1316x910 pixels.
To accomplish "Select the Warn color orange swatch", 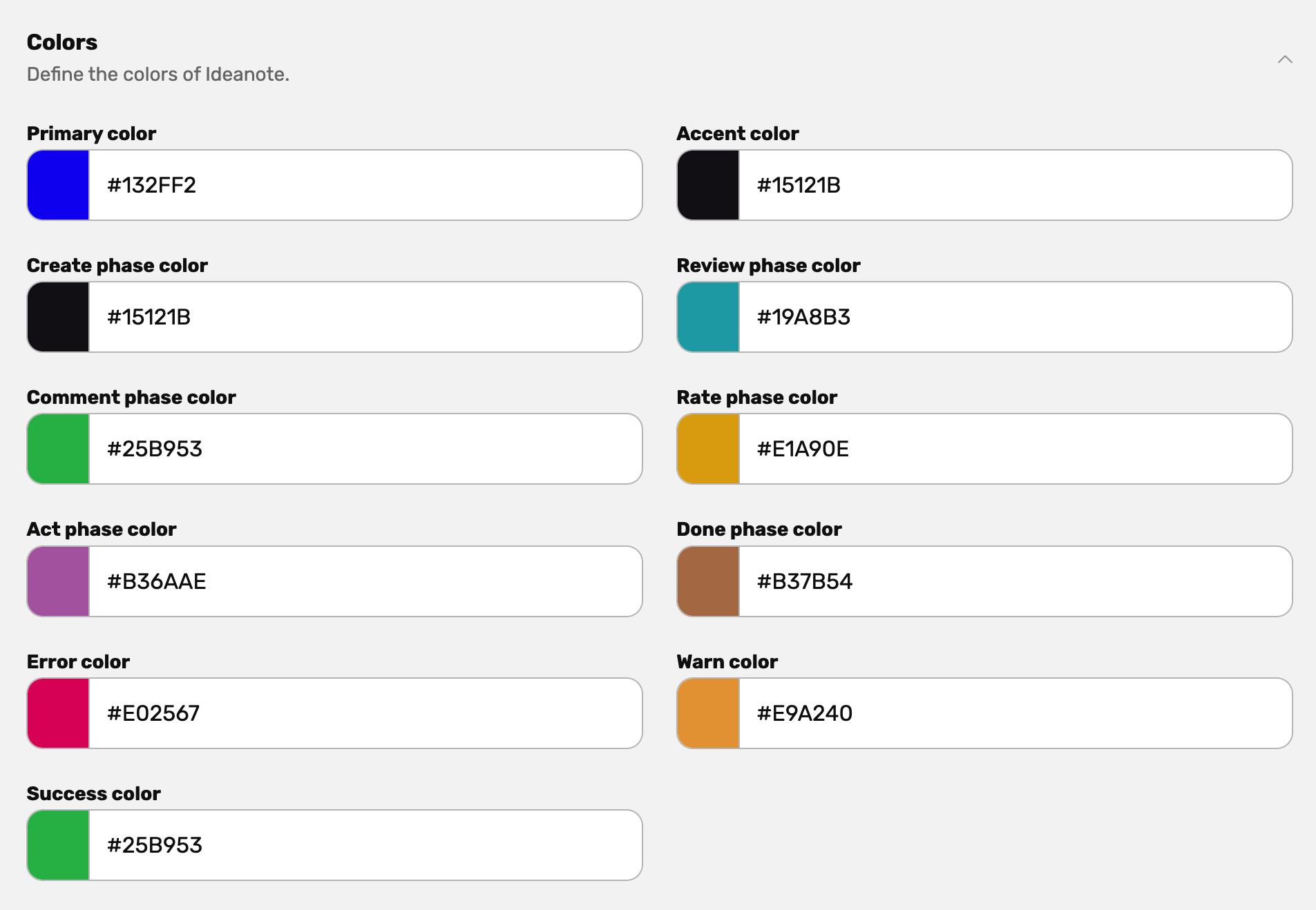I will (708, 713).
